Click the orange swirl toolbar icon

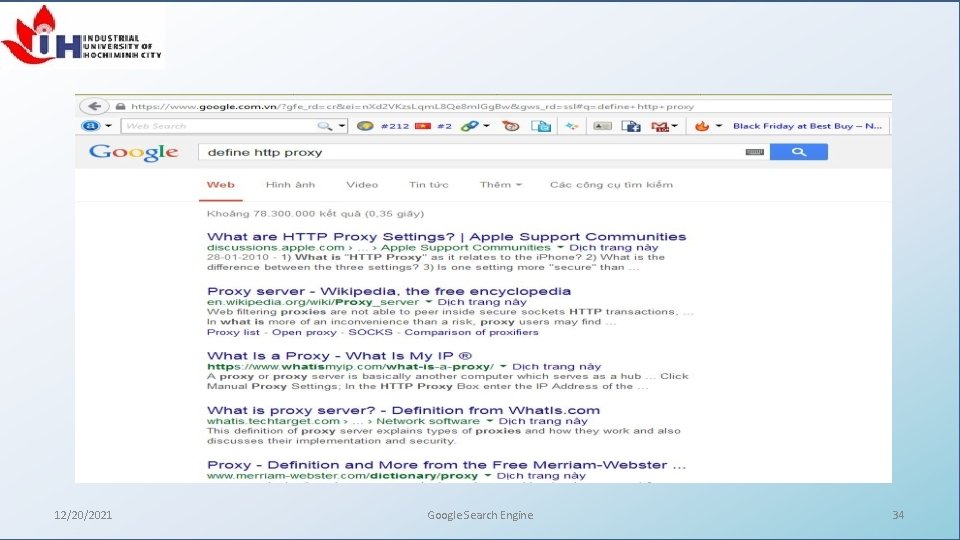pos(511,126)
